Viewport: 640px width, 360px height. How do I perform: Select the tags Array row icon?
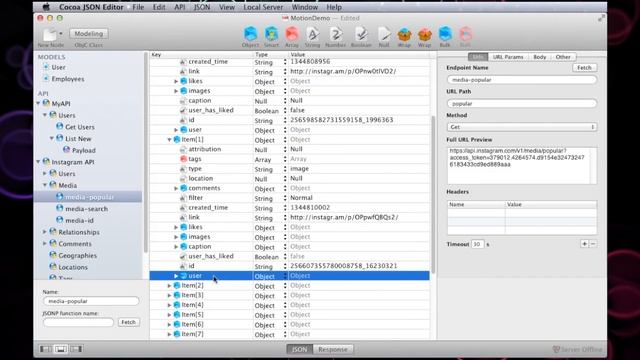click(183, 159)
